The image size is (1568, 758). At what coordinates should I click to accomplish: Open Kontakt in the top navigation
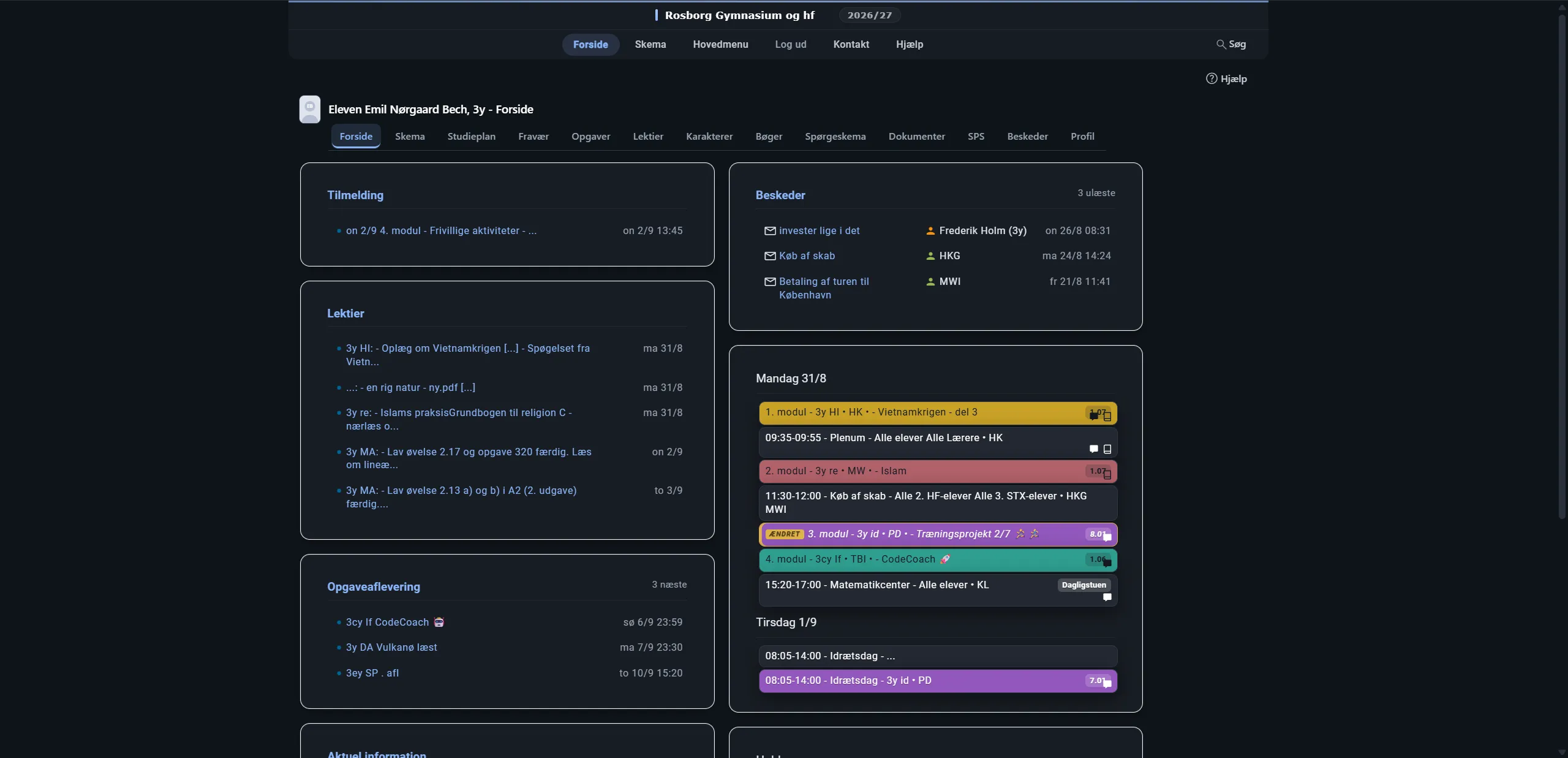[851, 44]
